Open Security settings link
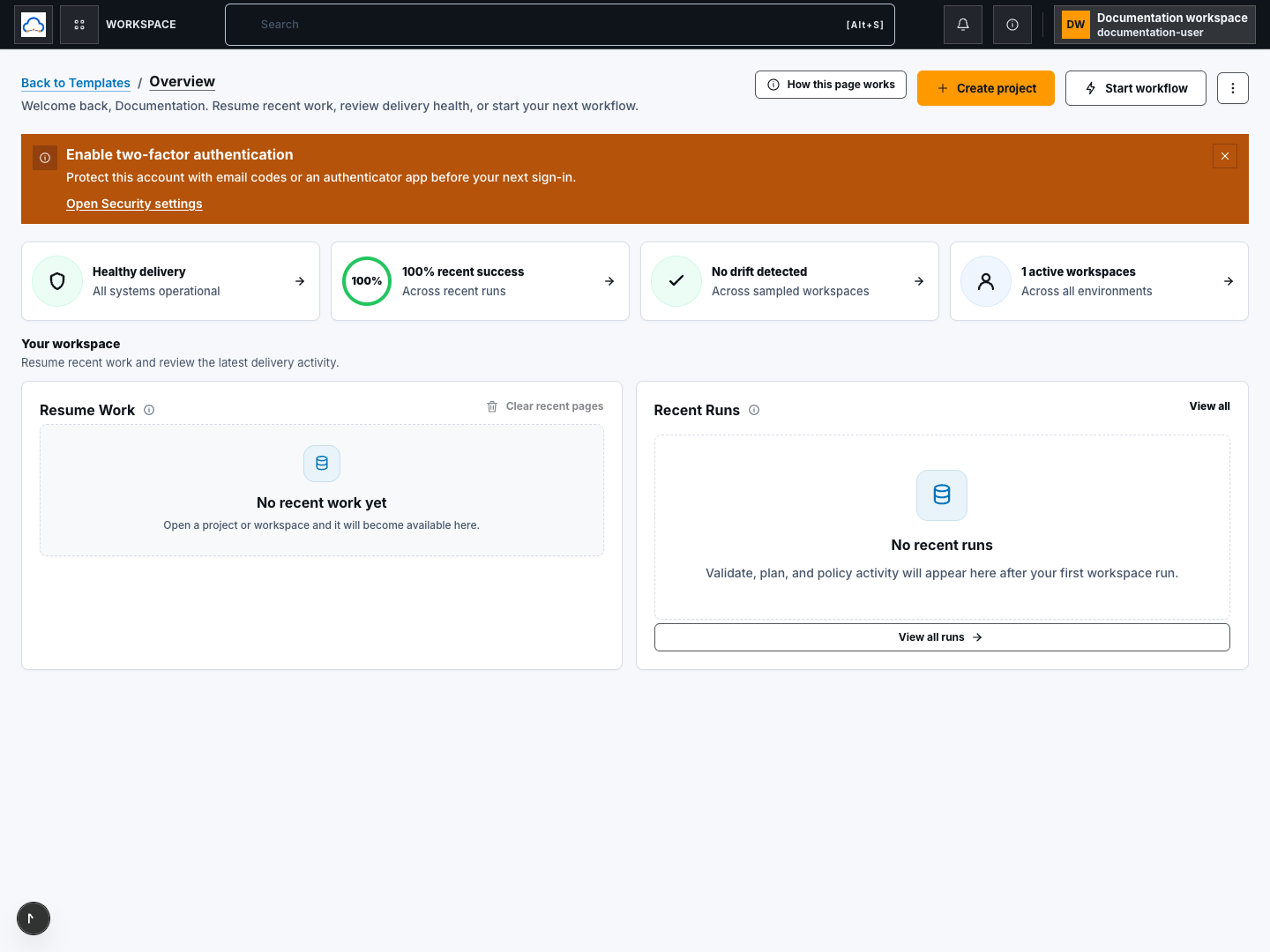 pyautogui.click(x=134, y=204)
